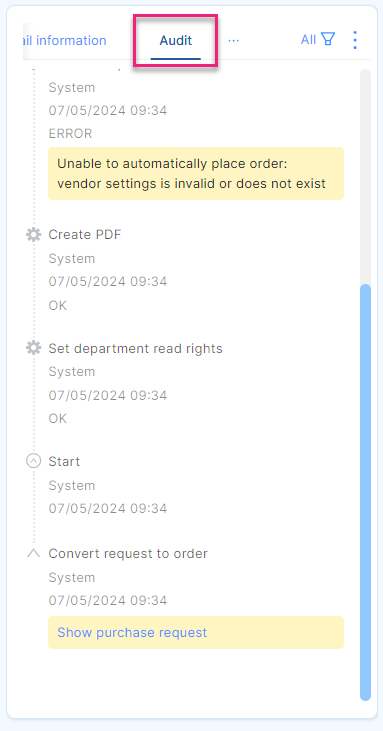The height and width of the screenshot is (731, 383).
Task: Click the empty scrollbar track above the thumb
Action: (x=366, y=176)
